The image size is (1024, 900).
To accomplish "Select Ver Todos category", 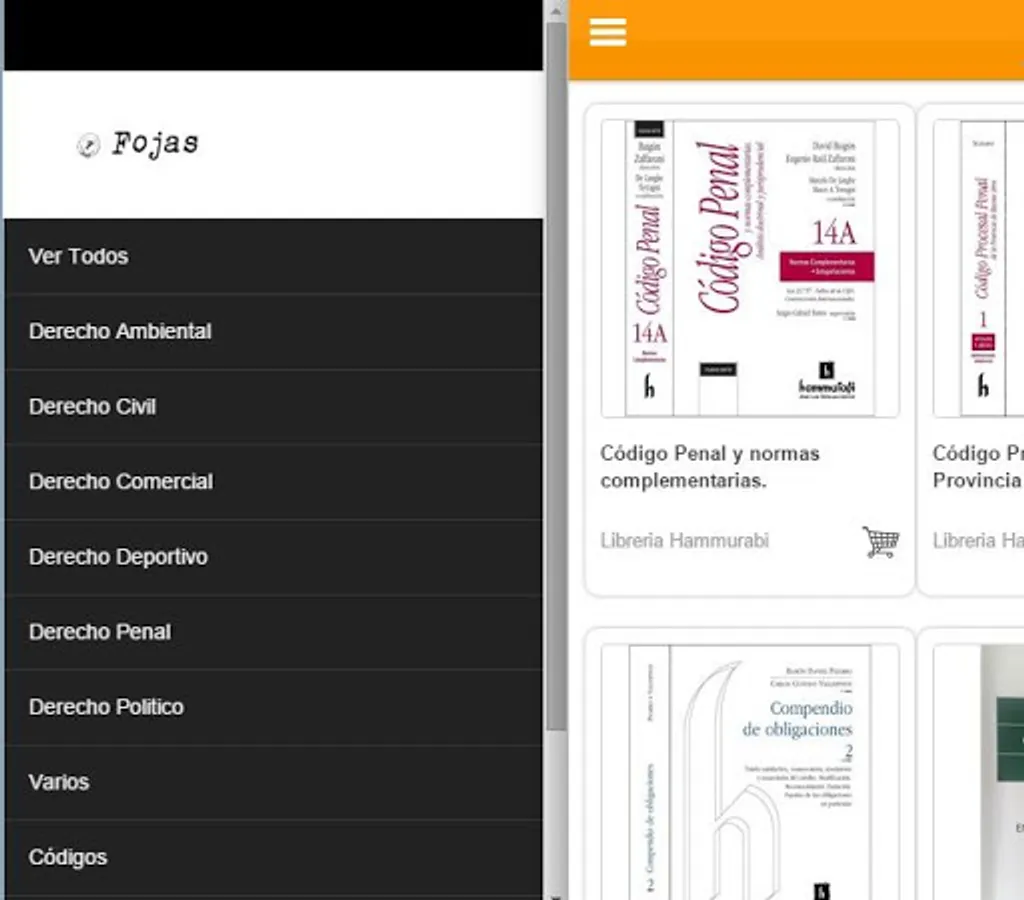I will [x=274, y=257].
